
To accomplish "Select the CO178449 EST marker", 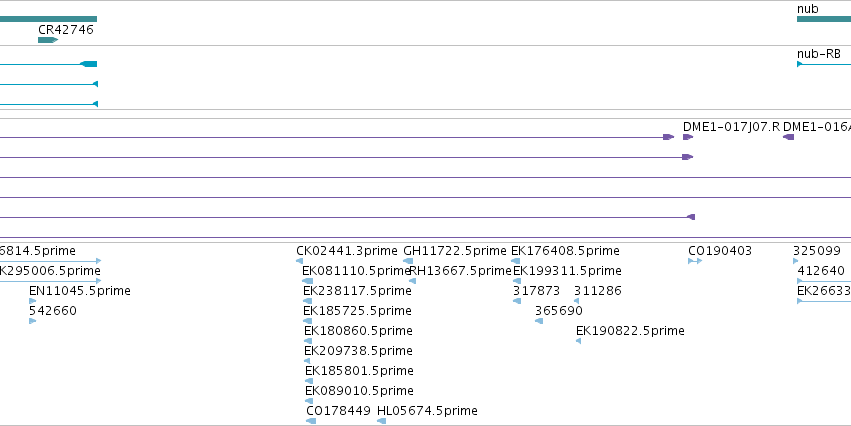I will 311,421.
